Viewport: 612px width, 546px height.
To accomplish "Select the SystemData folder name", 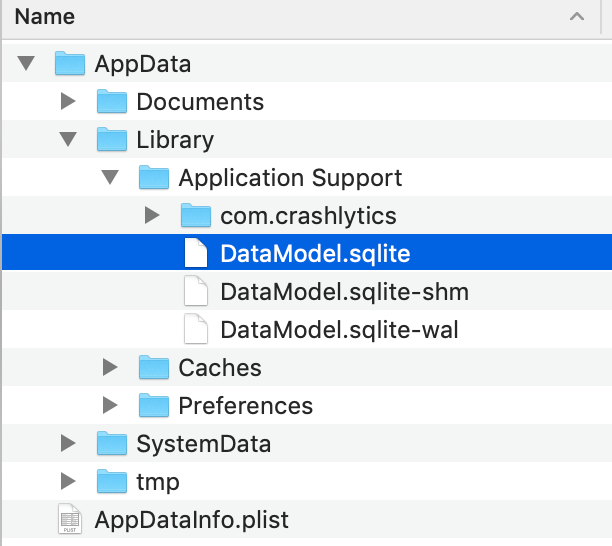I will coord(204,444).
